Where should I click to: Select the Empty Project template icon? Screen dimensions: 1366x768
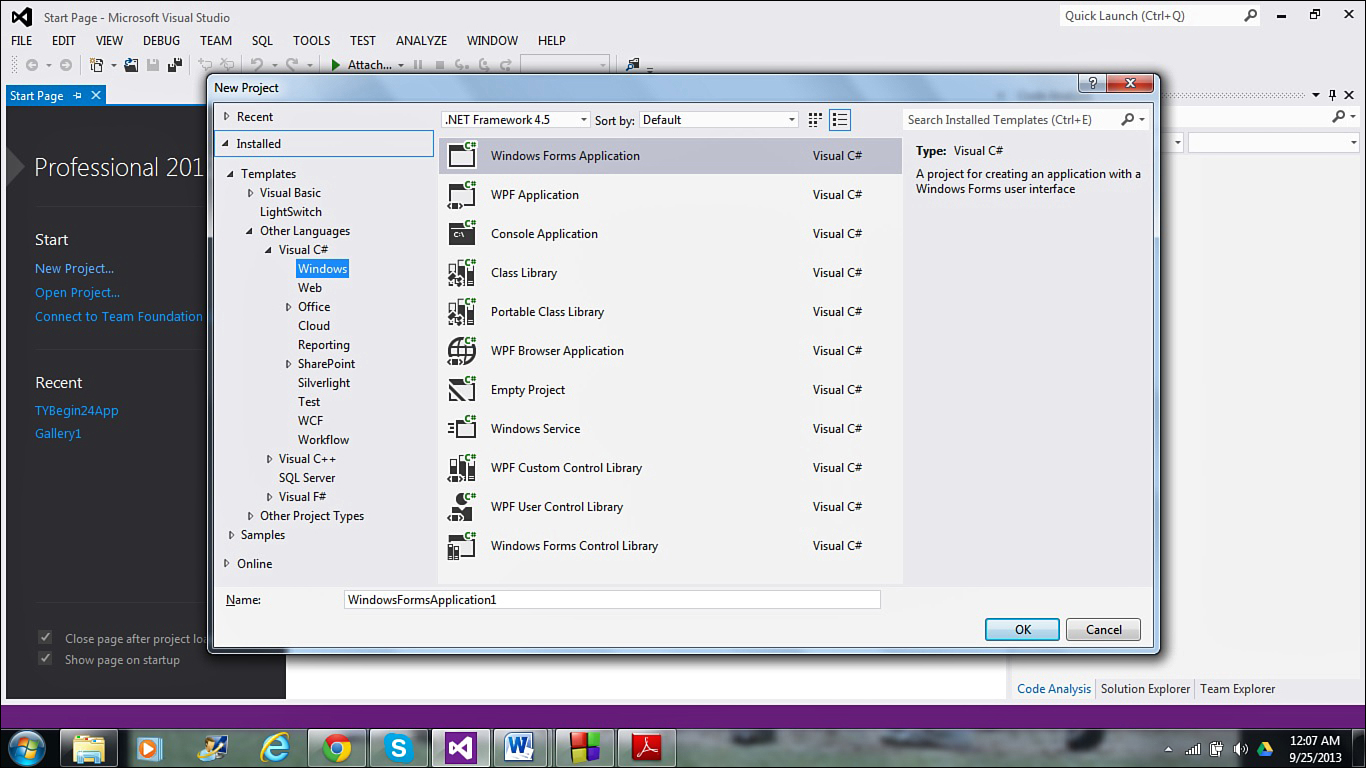[x=461, y=390]
